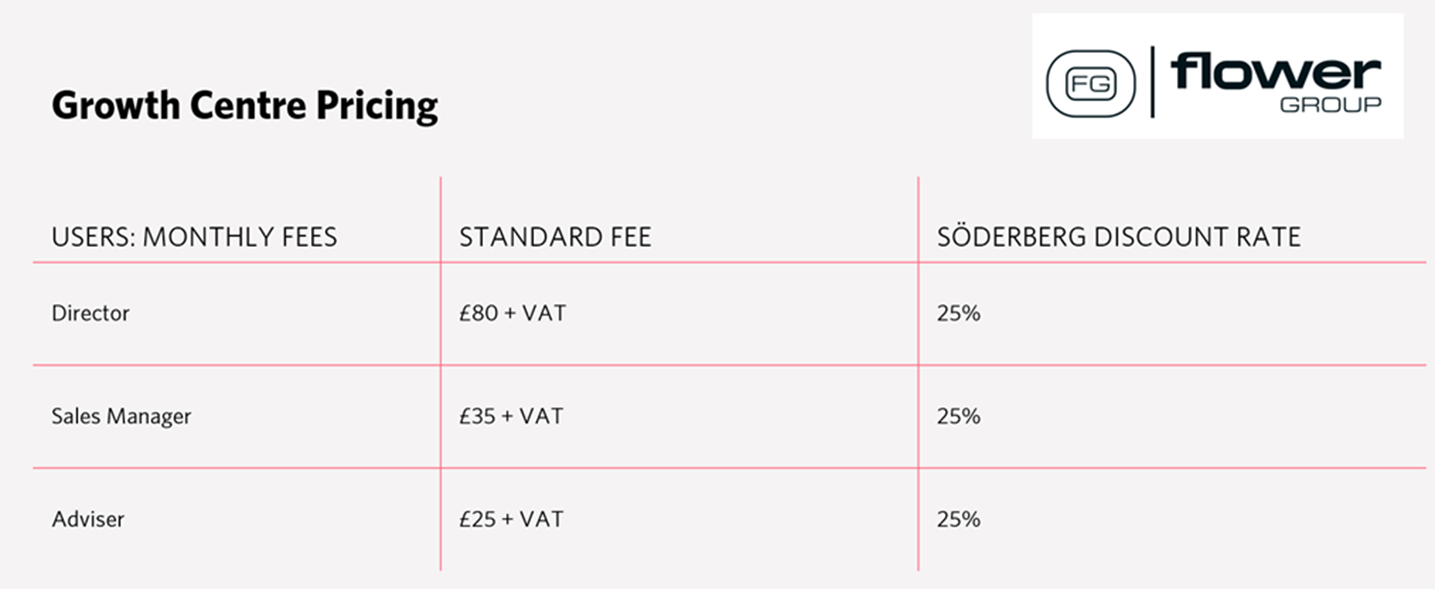1435x589 pixels.
Task: Select the Director row label
Action: (91, 313)
